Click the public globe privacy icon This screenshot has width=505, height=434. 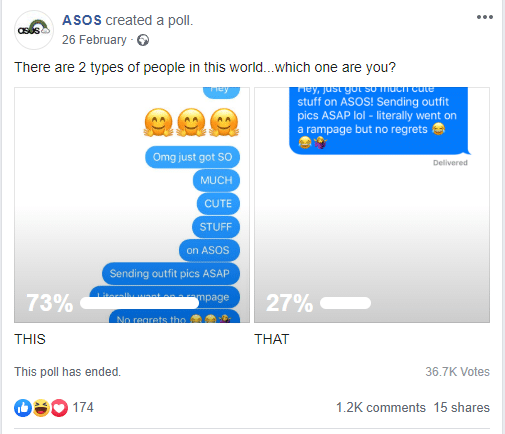point(143,40)
